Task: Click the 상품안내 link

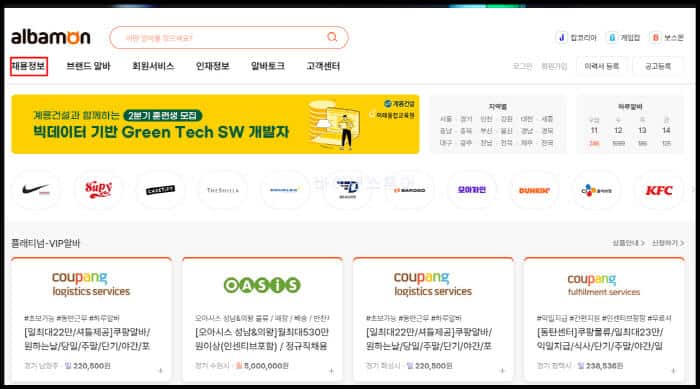Action: [628, 243]
